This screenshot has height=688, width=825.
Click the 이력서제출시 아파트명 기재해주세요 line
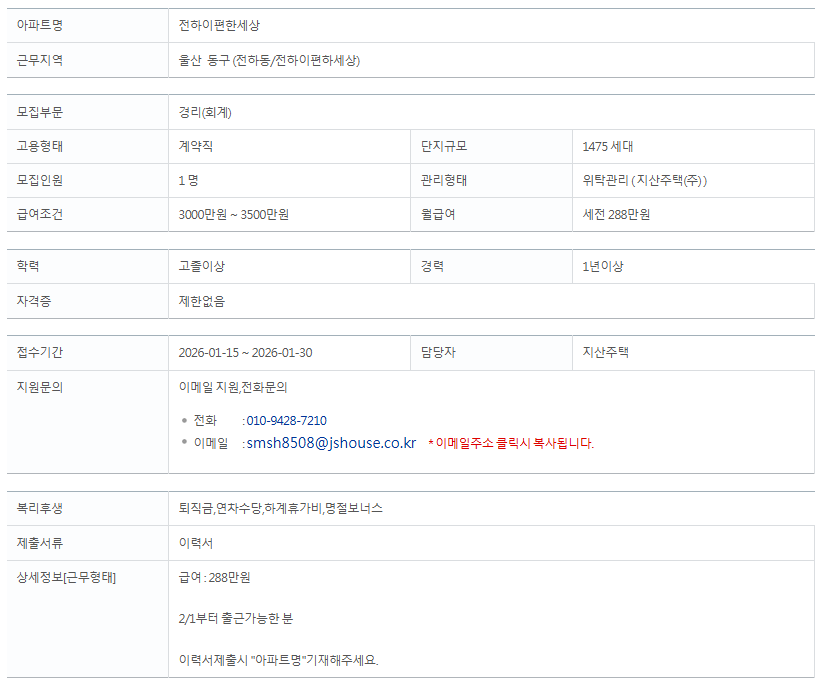click(x=278, y=660)
